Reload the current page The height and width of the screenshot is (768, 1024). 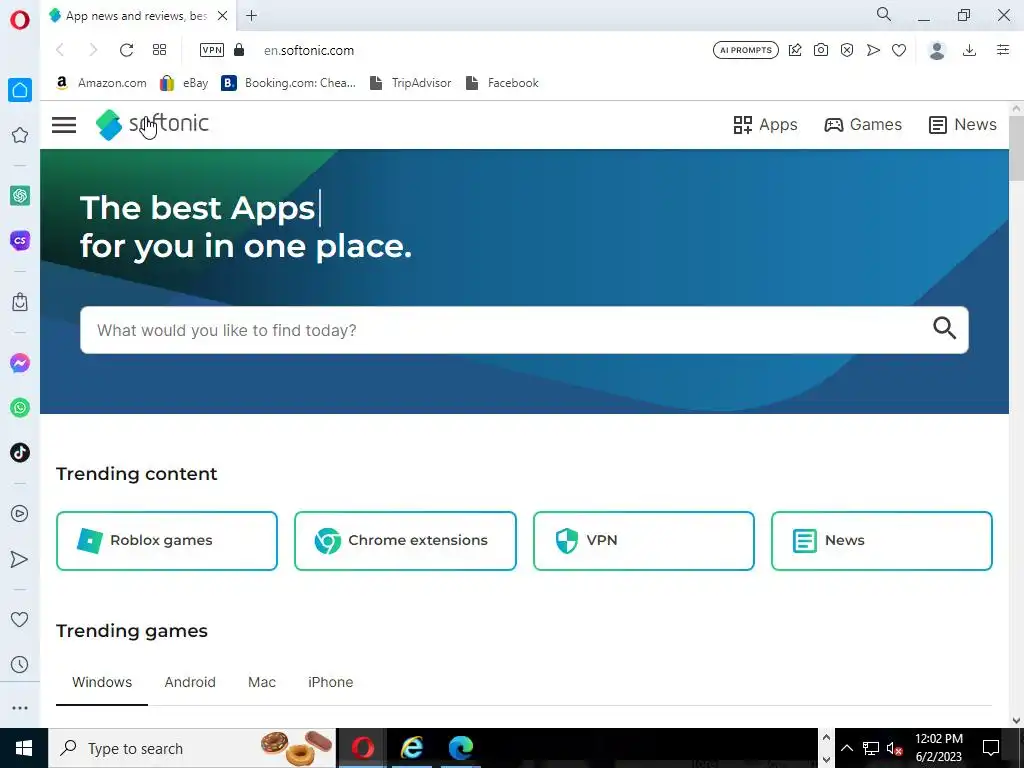coord(127,50)
